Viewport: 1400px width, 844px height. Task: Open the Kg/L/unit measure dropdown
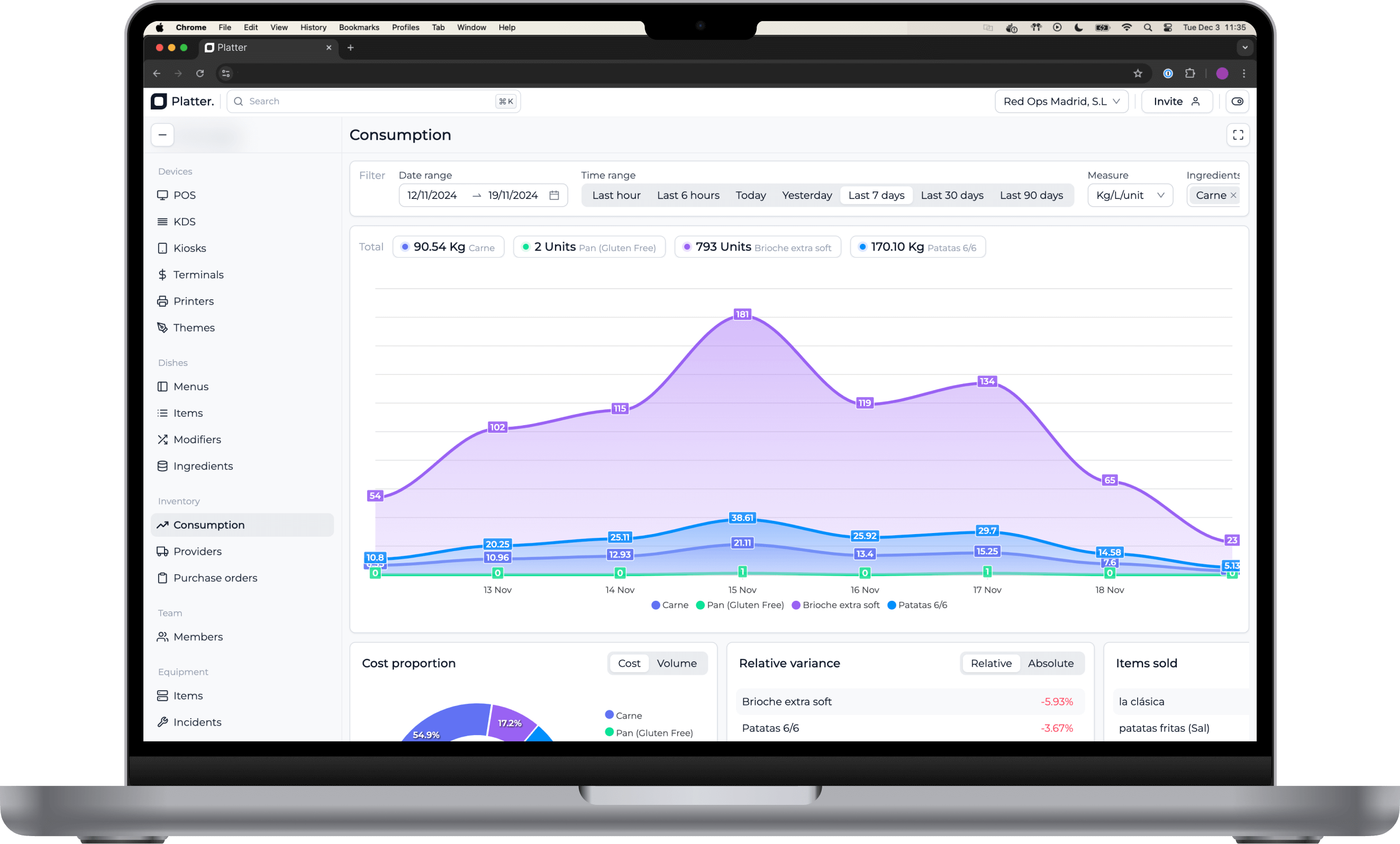click(x=1130, y=195)
